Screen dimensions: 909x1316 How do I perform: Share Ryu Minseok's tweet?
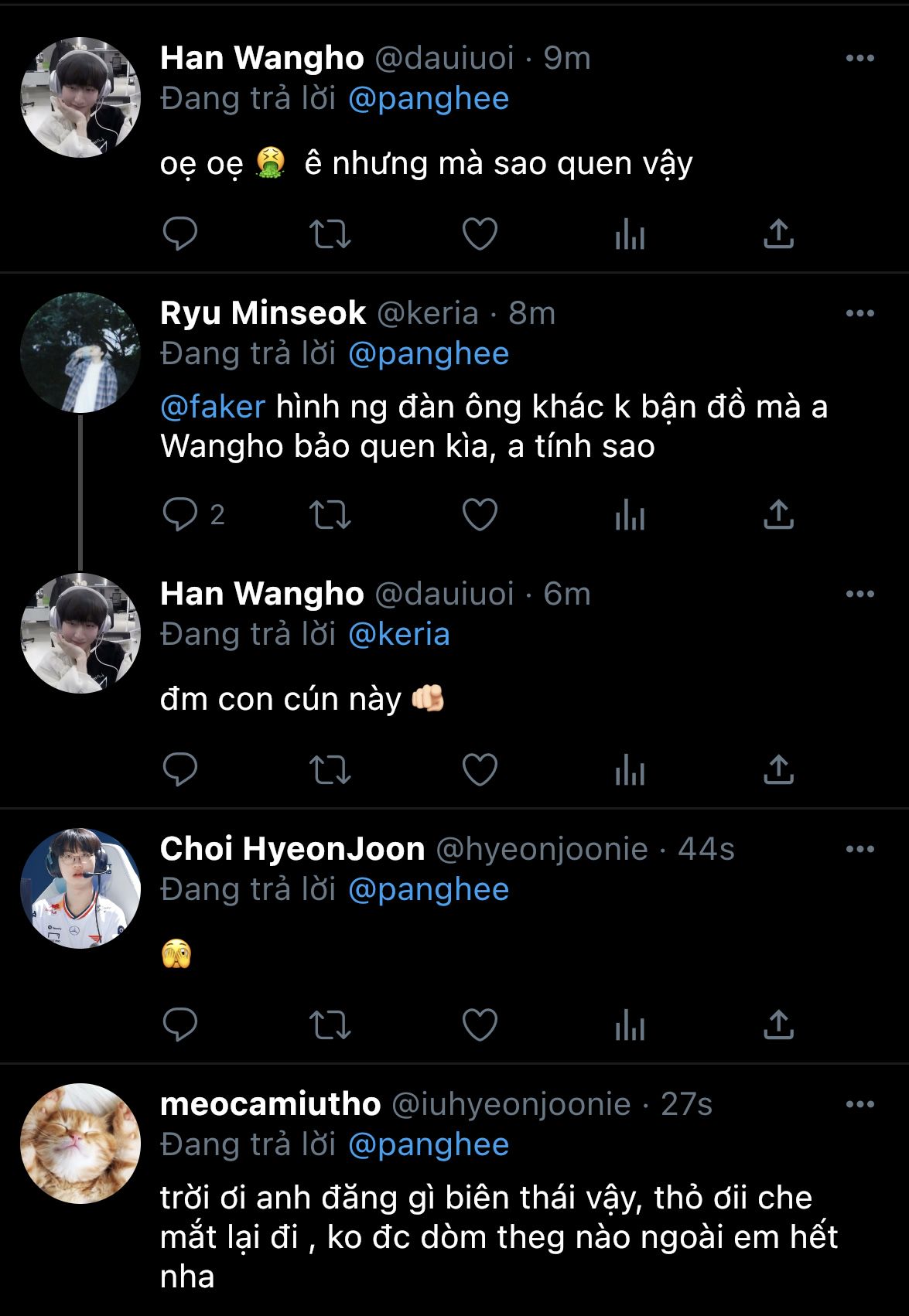click(x=779, y=514)
